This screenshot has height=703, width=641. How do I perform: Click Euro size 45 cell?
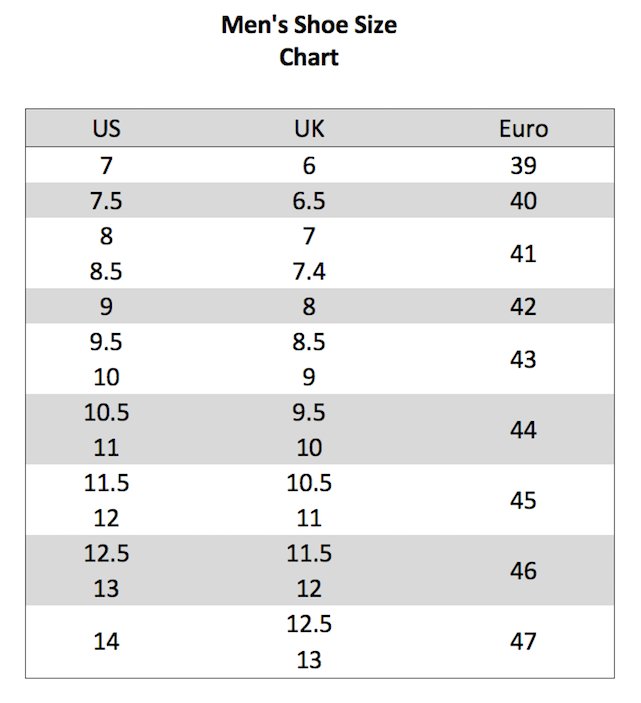(523, 500)
